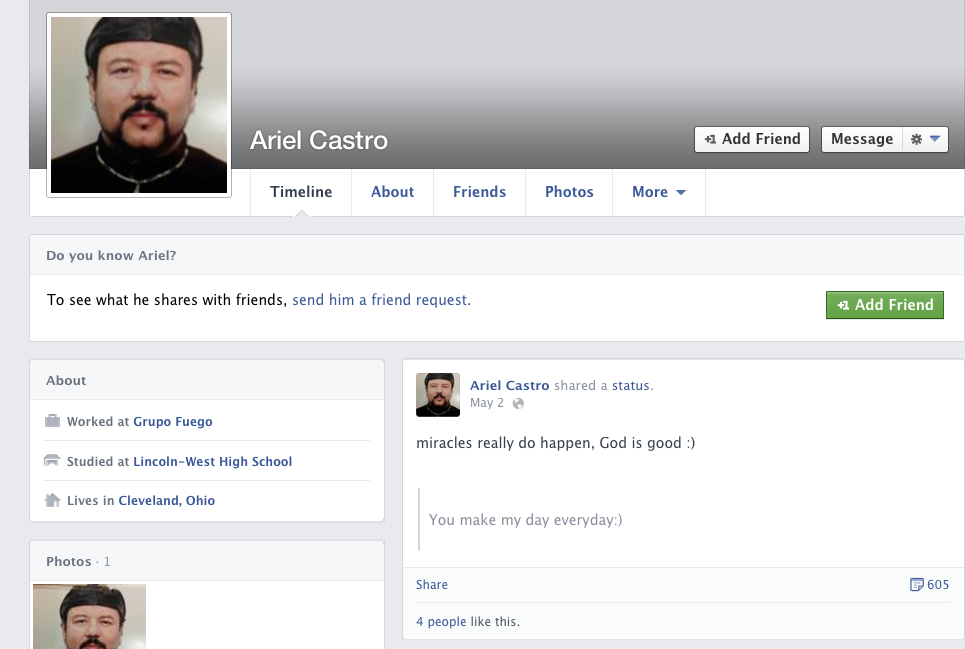Click the Message button
965x649 pixels.
point(861,139)
